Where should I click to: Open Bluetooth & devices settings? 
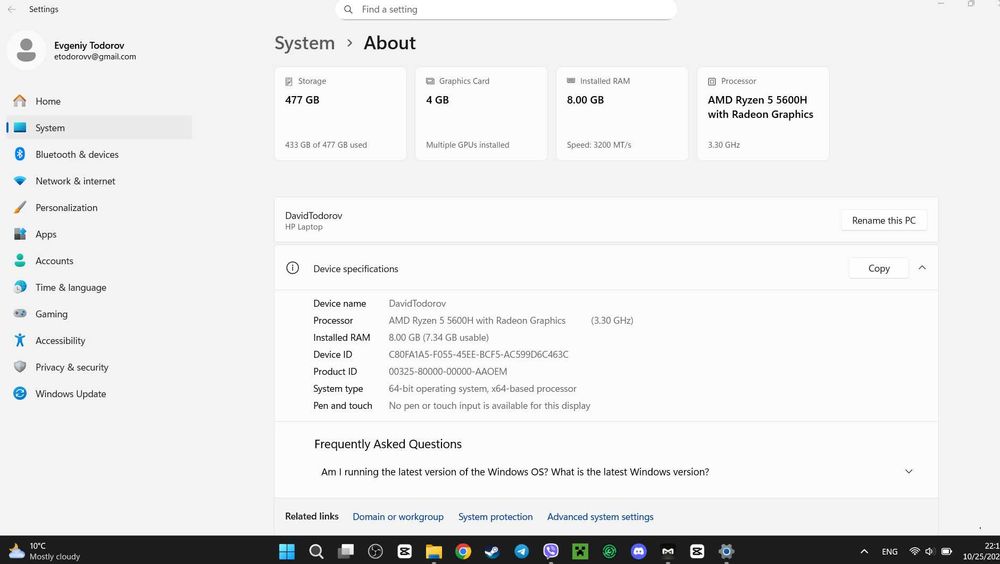pyautogui.click(x=99, y=154)
